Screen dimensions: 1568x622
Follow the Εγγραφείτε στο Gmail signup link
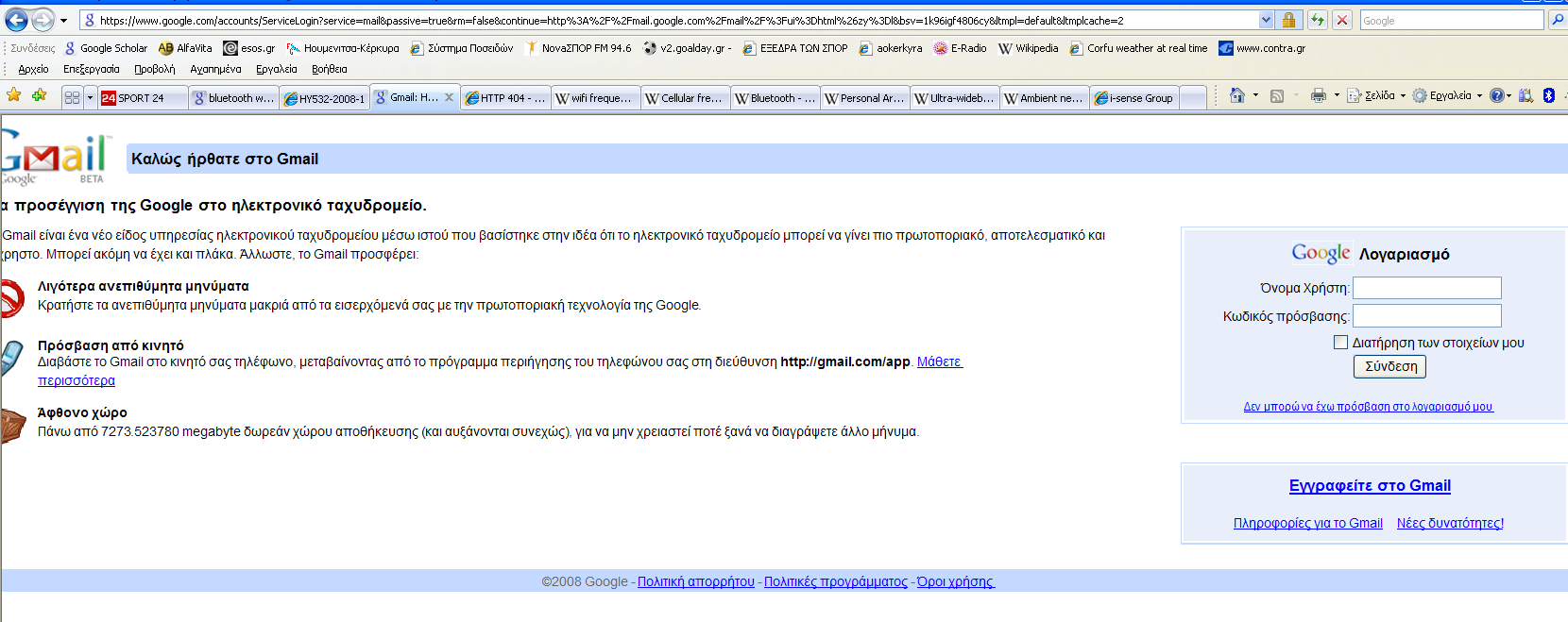tap(1370, 485)
